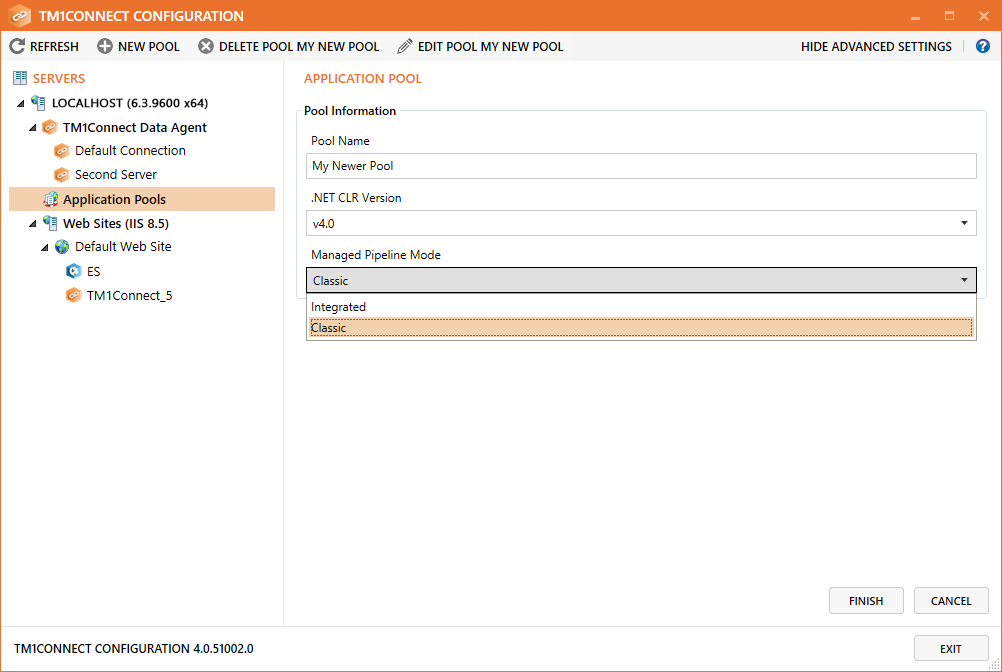1002x672 pixels.
Task: Choose Integrated from pipeline mode list
Action: 641,307
